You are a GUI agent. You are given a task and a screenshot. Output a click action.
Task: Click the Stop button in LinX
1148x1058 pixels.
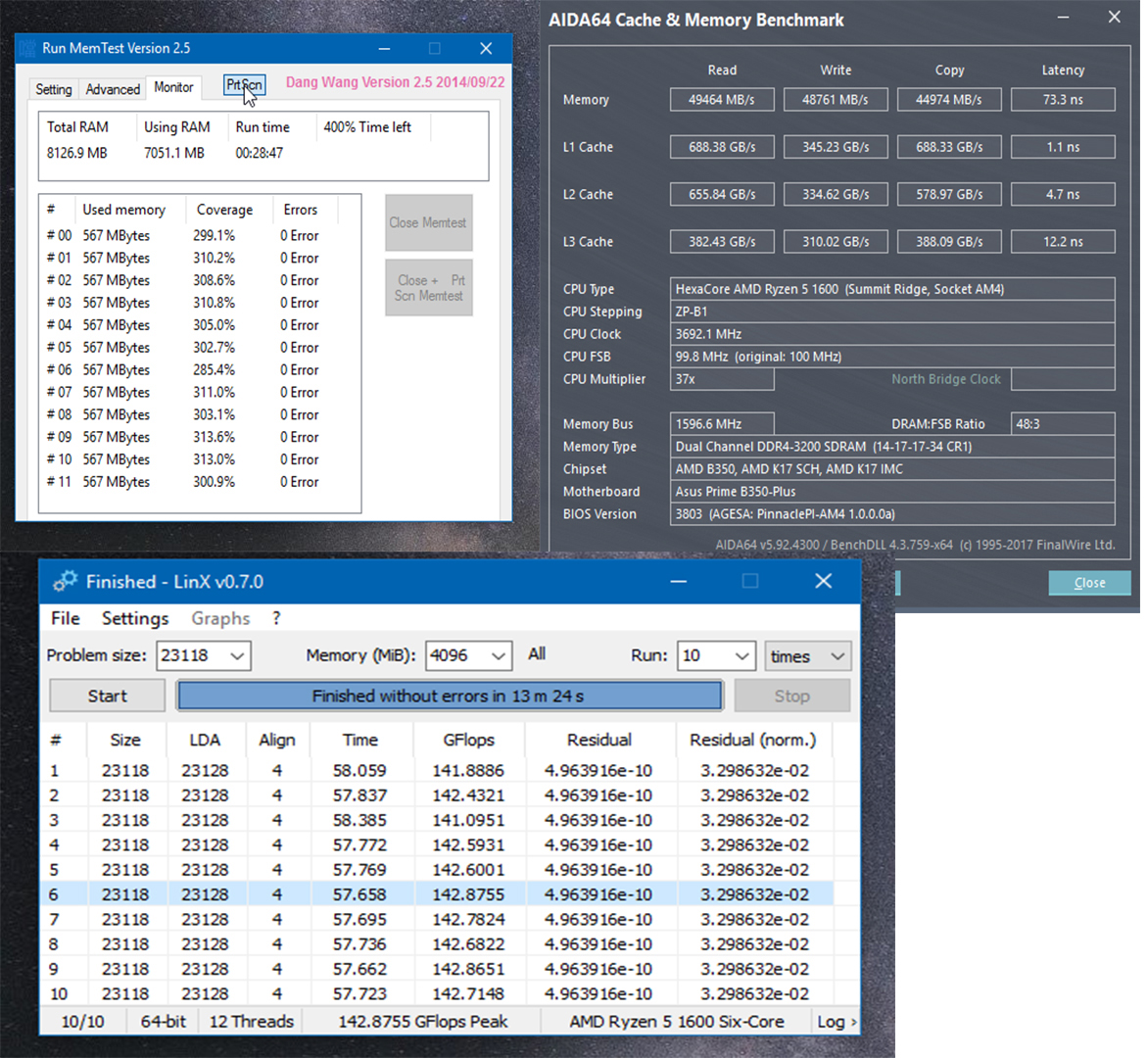[792, 696]
